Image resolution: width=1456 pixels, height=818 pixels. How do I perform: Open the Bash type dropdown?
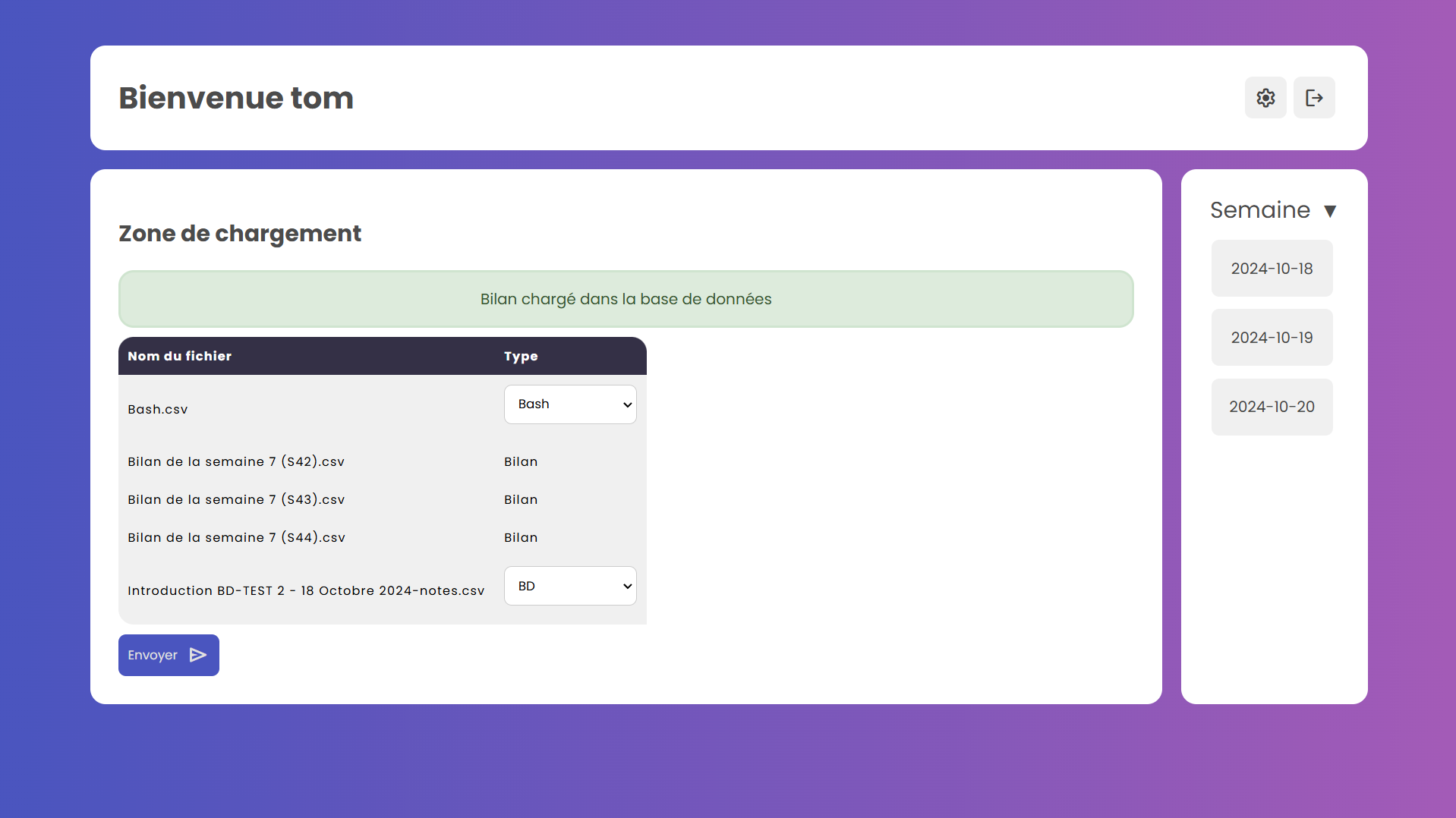click(x=569, y=404)
